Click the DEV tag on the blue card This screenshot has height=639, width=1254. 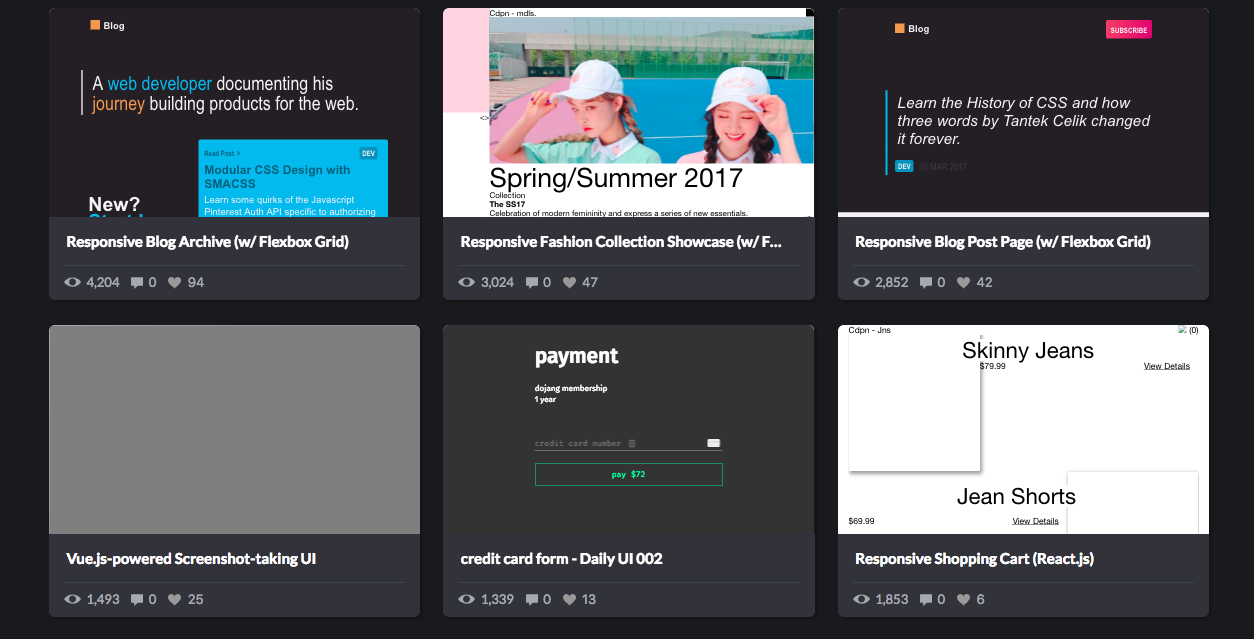point(368,153)
